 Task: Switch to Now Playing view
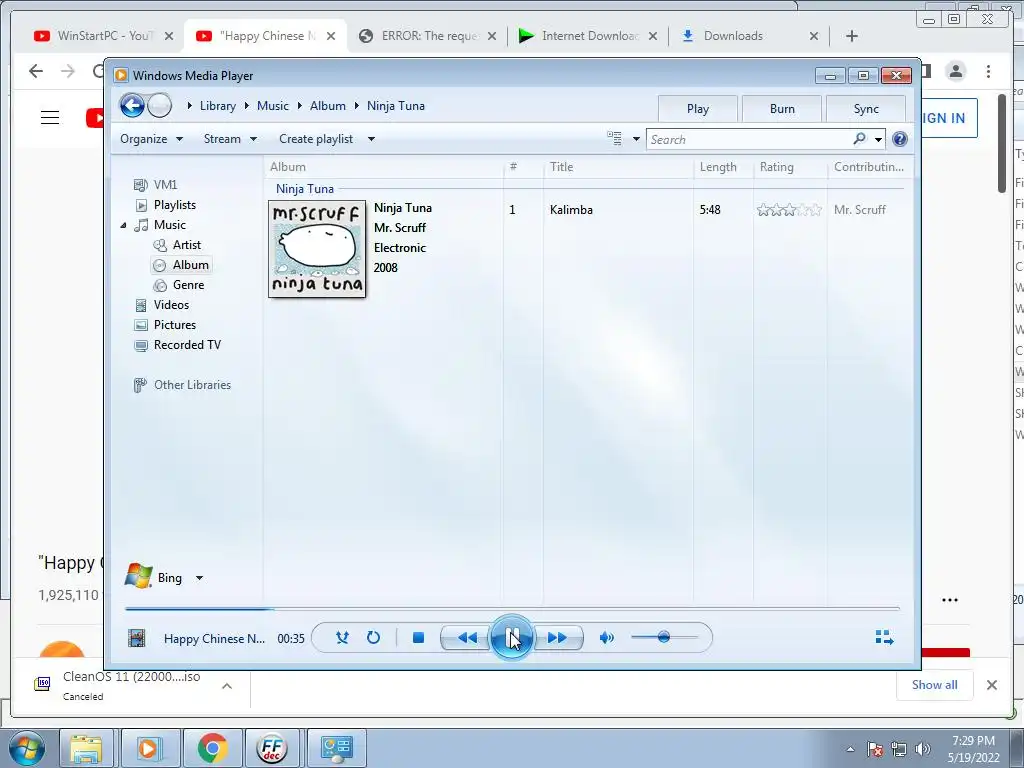click(x=884, y=637)
